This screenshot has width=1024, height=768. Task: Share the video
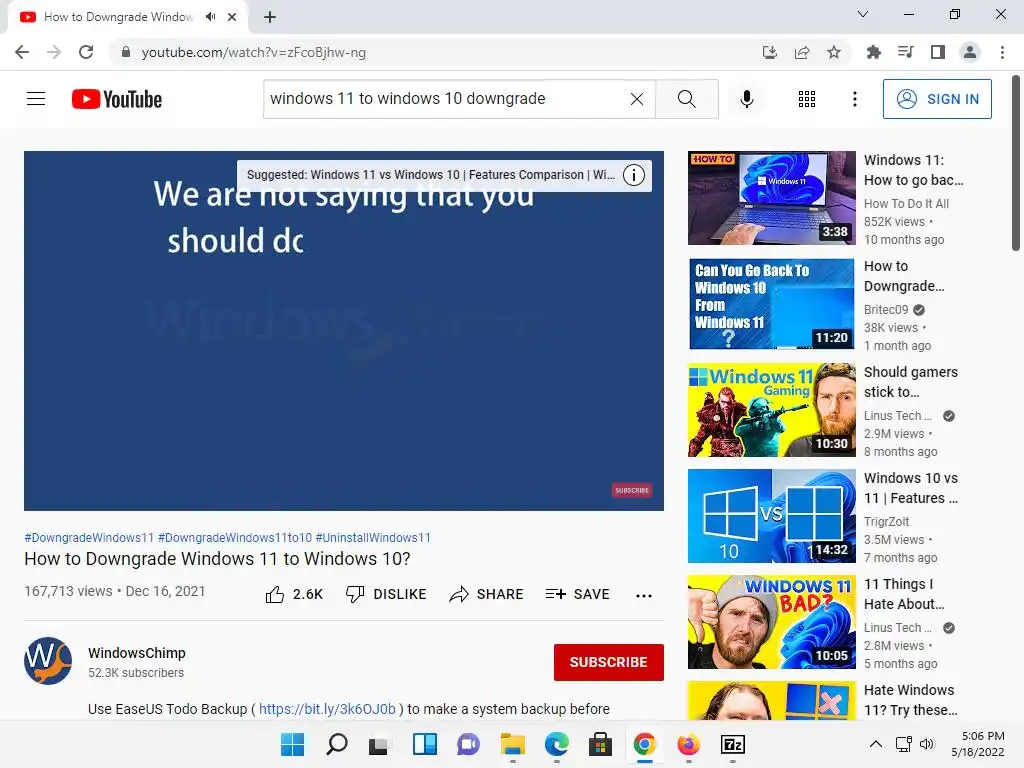pos(487,594)
